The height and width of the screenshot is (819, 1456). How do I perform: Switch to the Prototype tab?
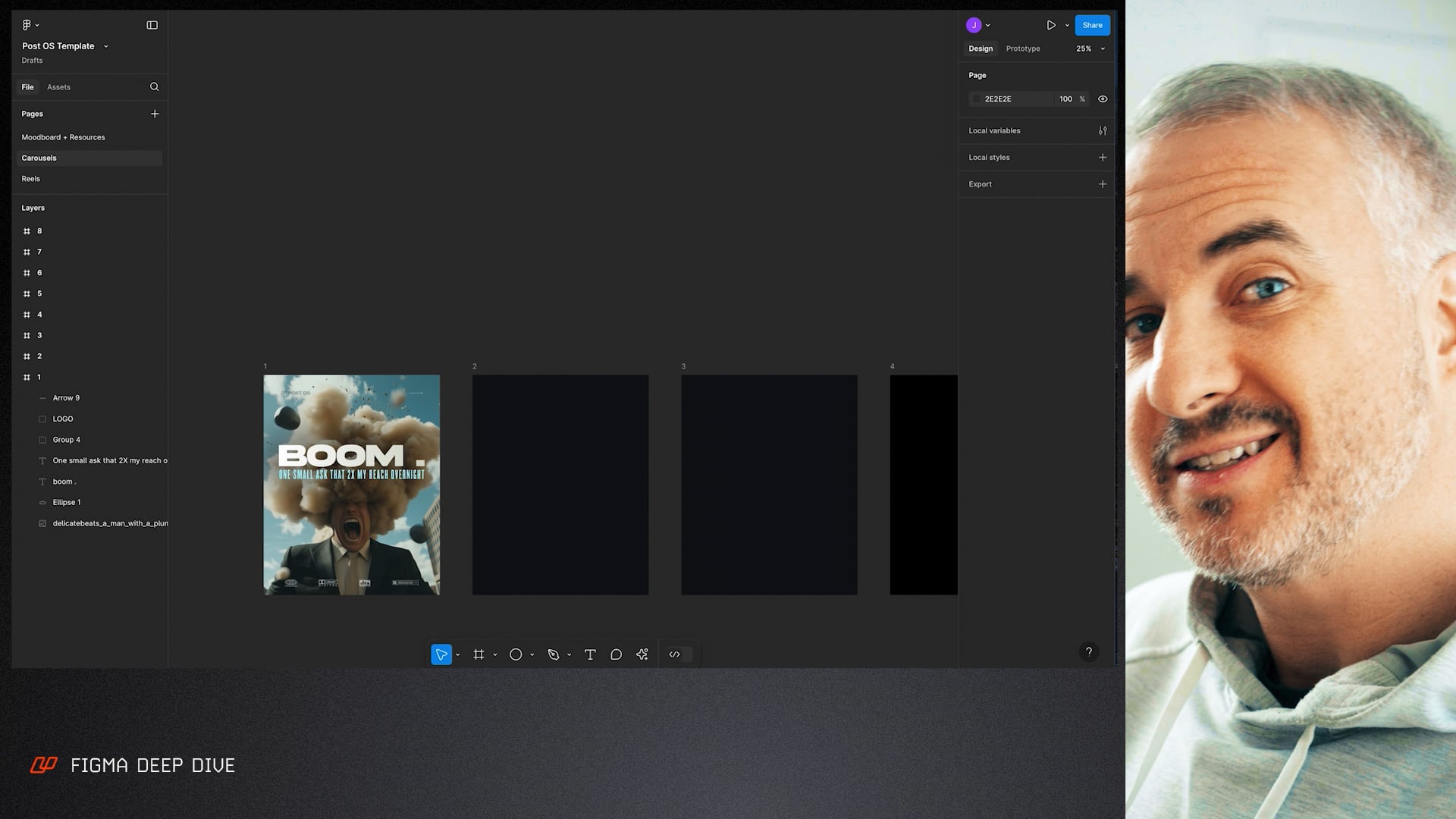[x=1022, y=49]
